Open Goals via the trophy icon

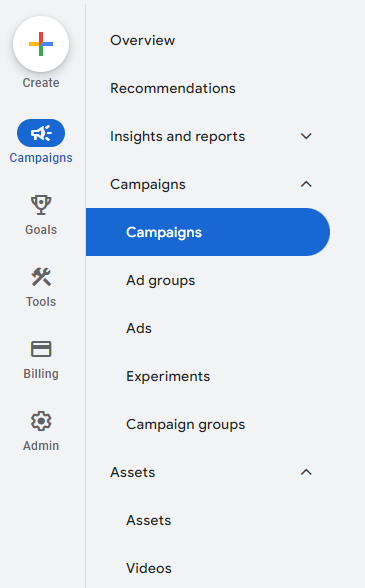click(41, 205)
